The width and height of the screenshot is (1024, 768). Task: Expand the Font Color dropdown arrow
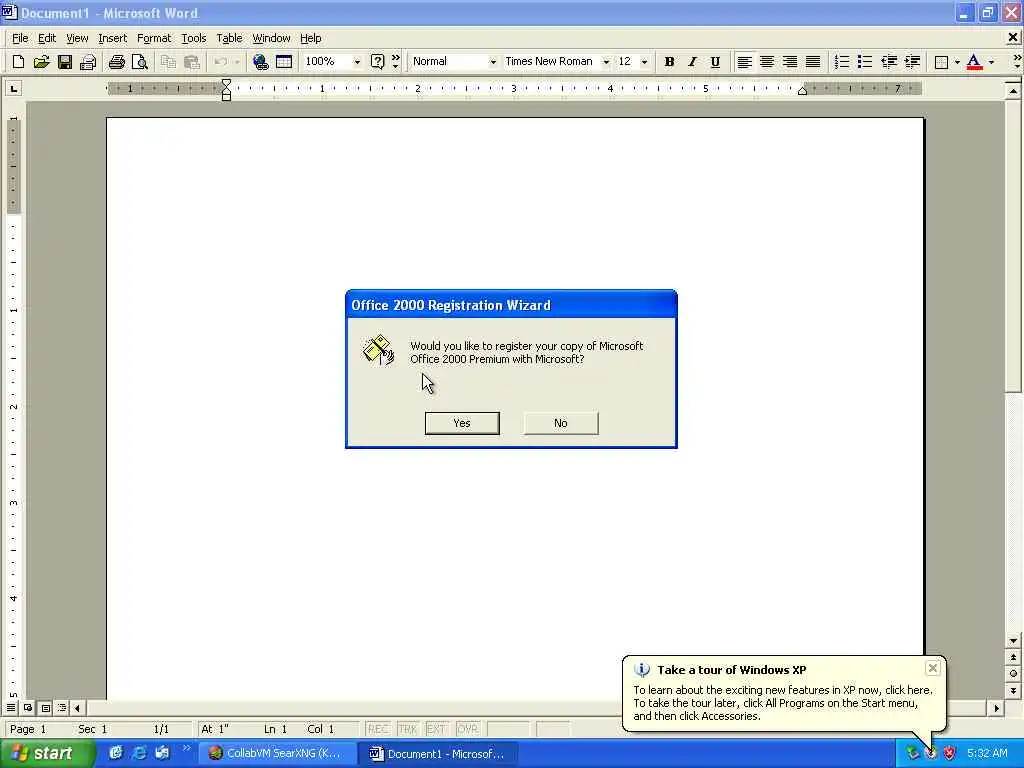991,62
